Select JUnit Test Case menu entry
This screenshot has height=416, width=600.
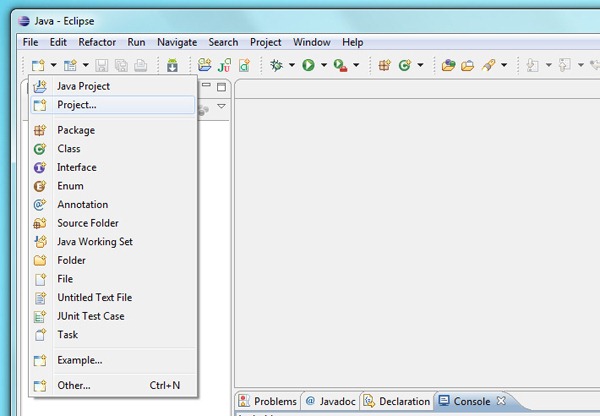click(113, 316)
